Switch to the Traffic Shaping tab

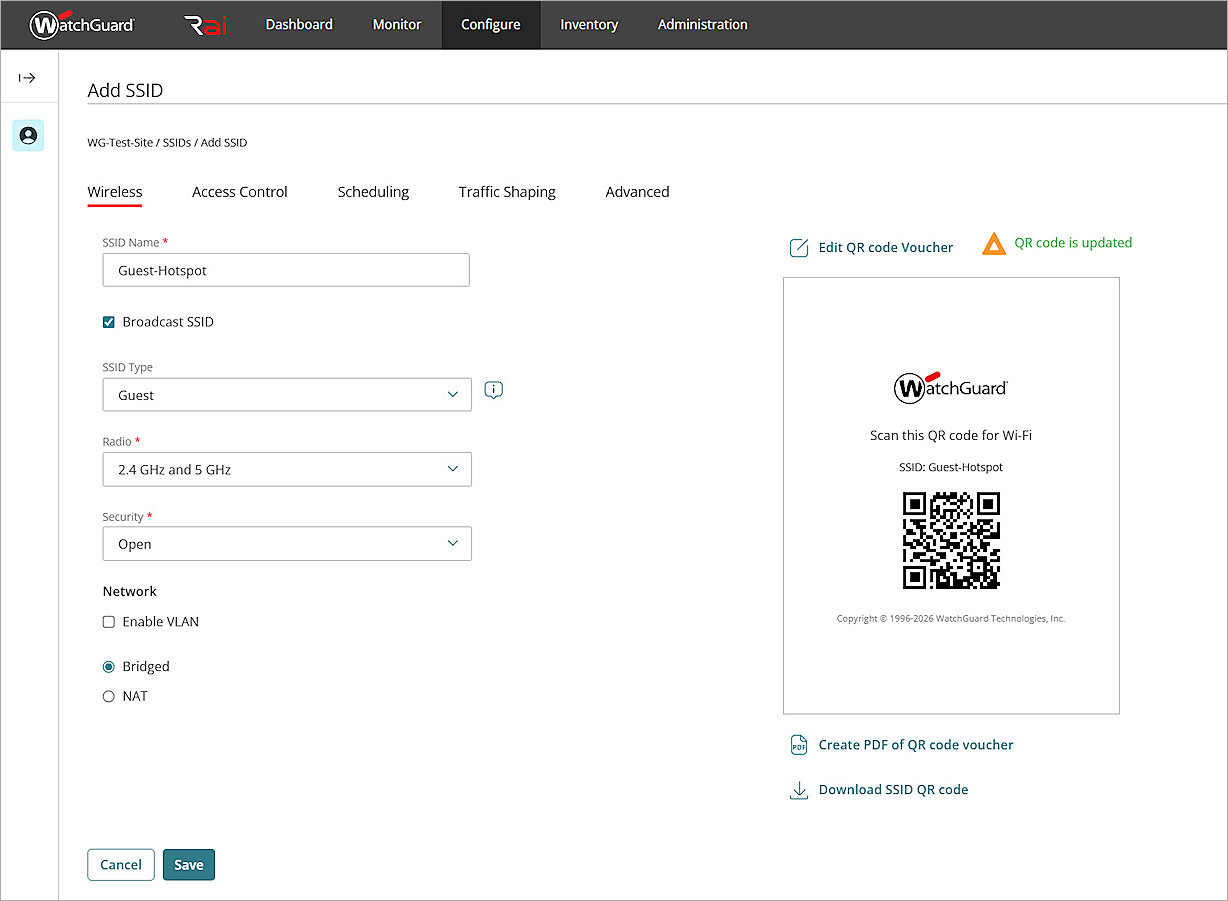[507, 192]
